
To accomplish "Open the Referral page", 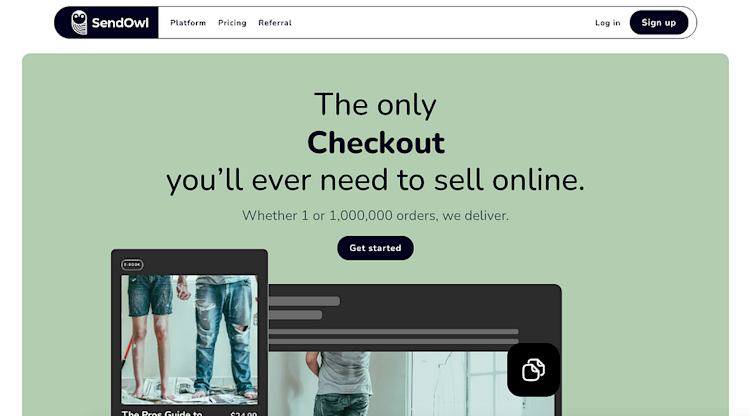I will [275, 22].
